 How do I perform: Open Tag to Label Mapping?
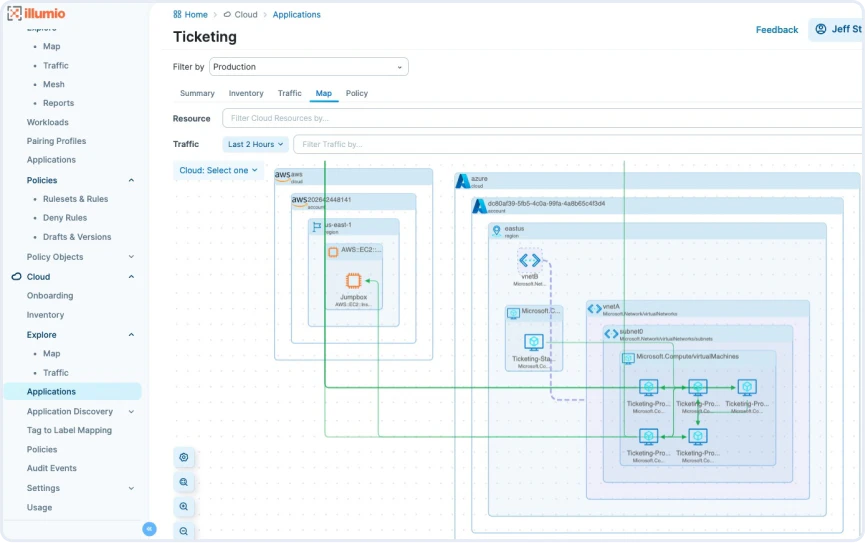tap(69, 430)
